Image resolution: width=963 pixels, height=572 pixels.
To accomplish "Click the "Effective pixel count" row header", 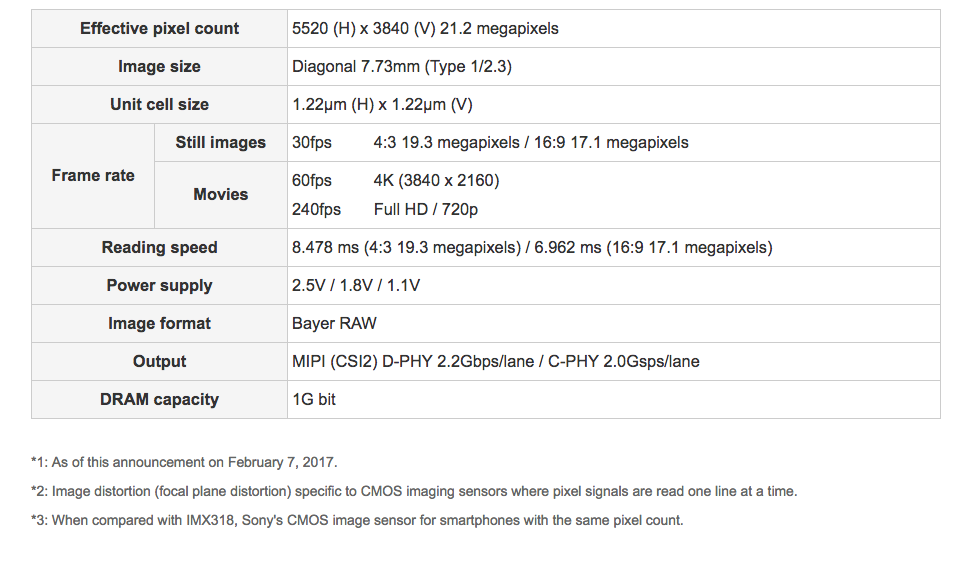I will (159, 28).
